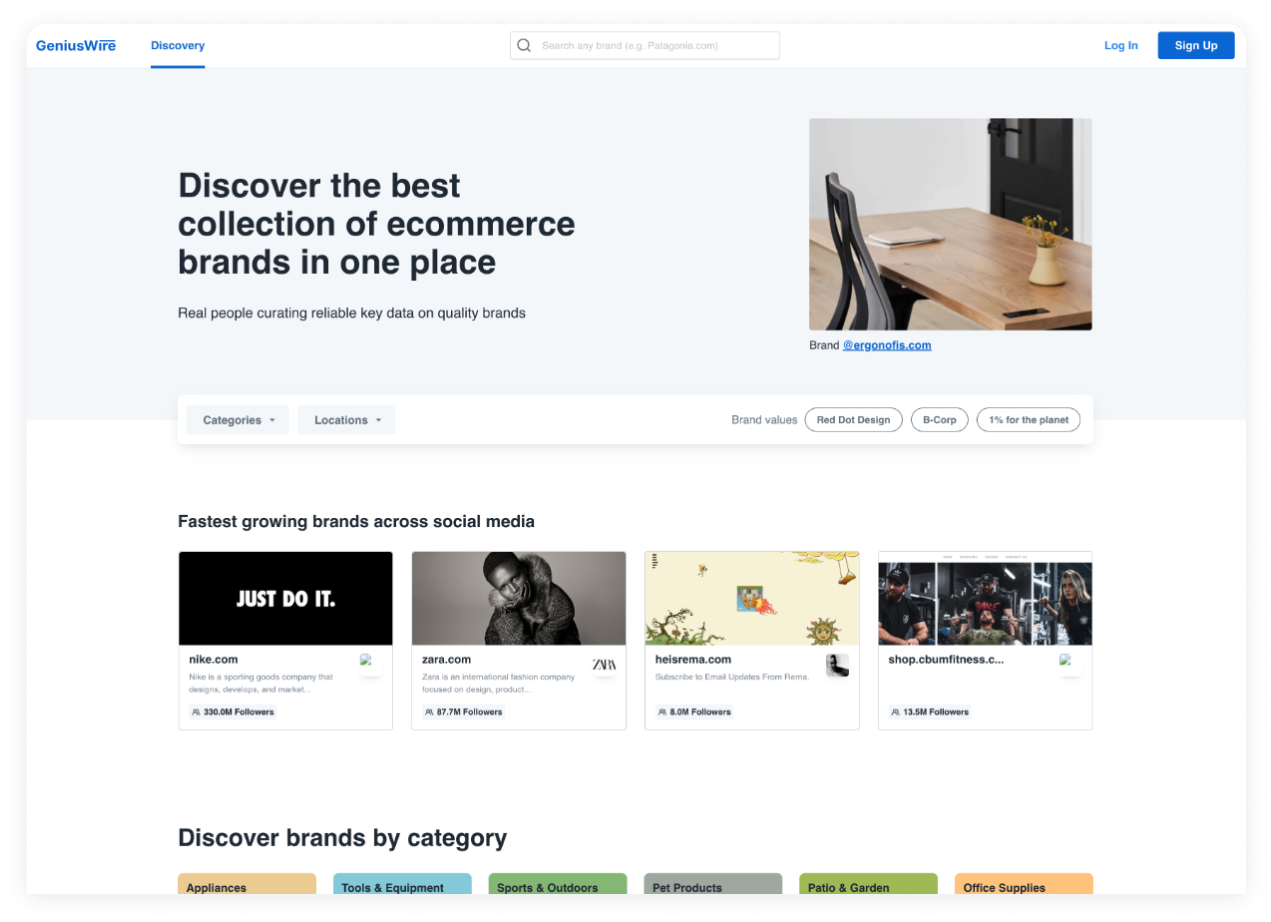1271x922 pixels.
Task: Click the 'Discover brands by category' heading
Action: click(342, 838)
